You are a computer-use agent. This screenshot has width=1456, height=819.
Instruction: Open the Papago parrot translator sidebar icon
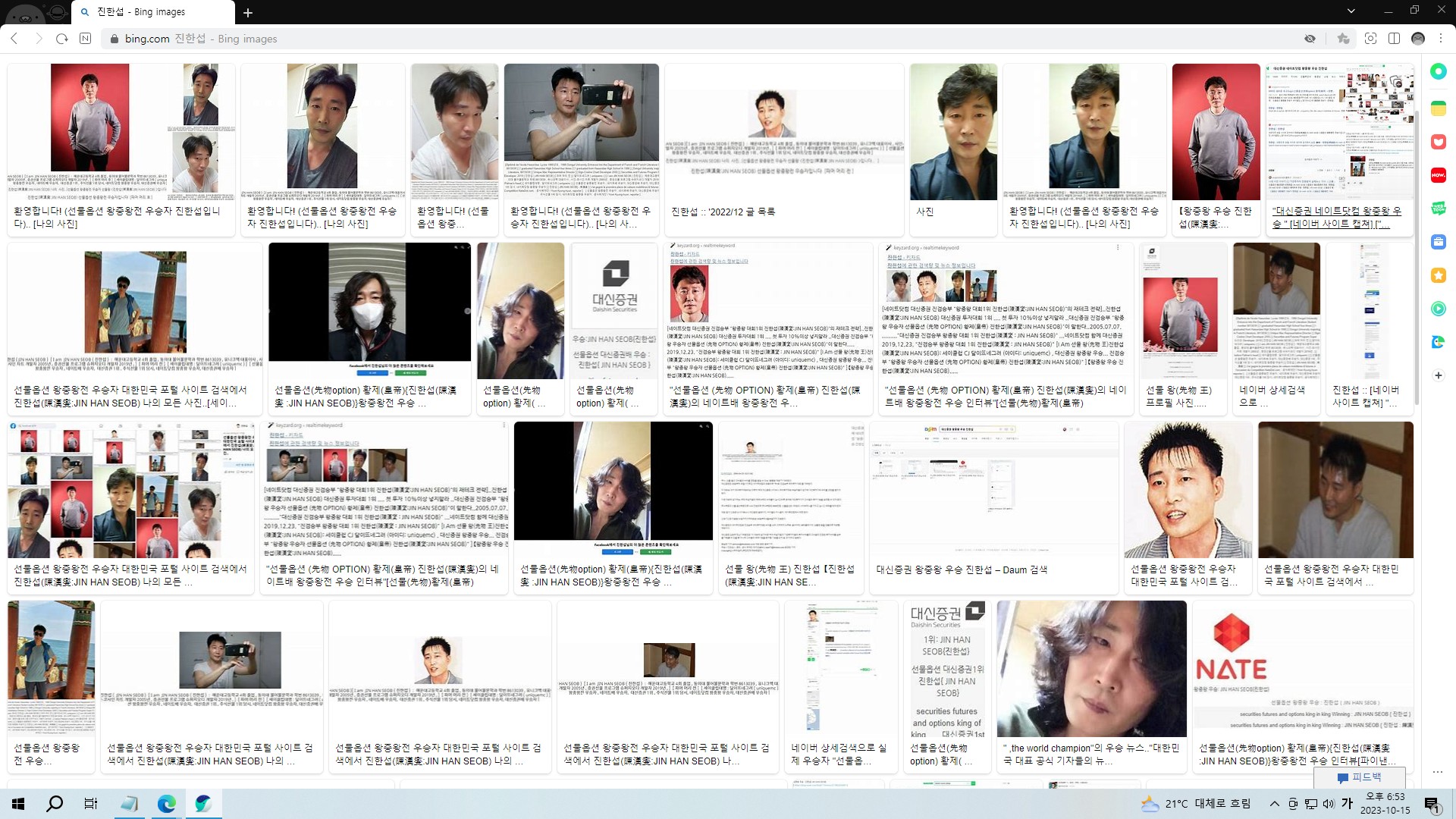(x=1439, y=342)
